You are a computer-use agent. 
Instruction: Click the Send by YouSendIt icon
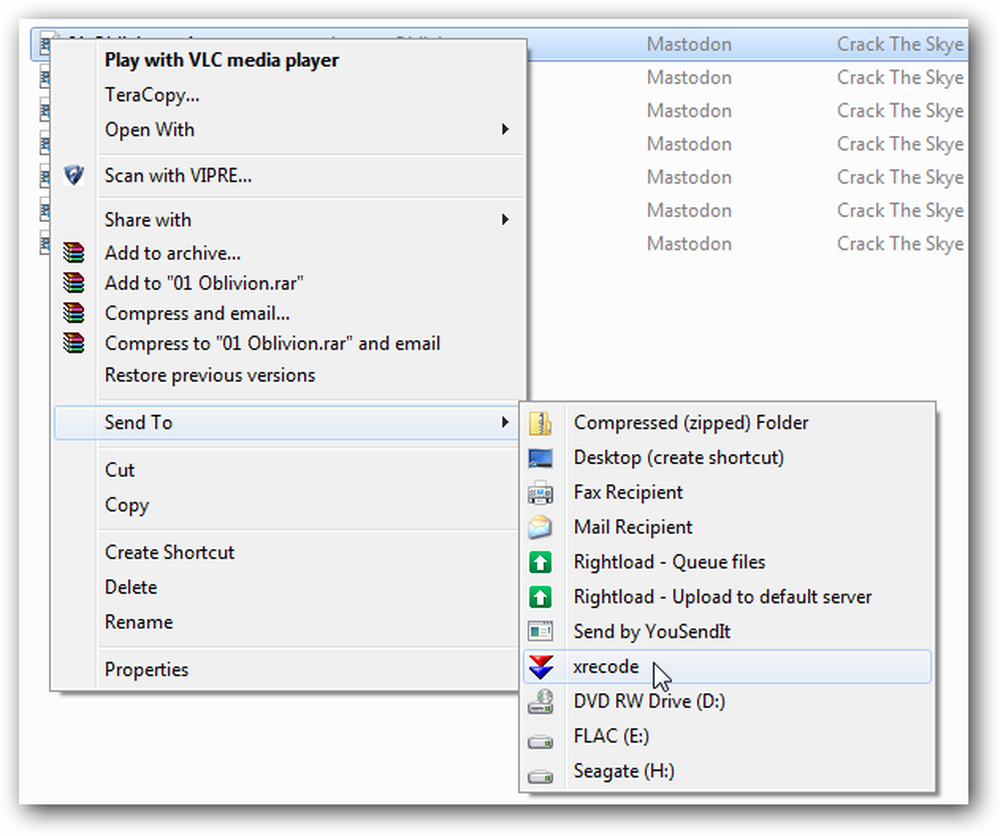pos(540,632)
